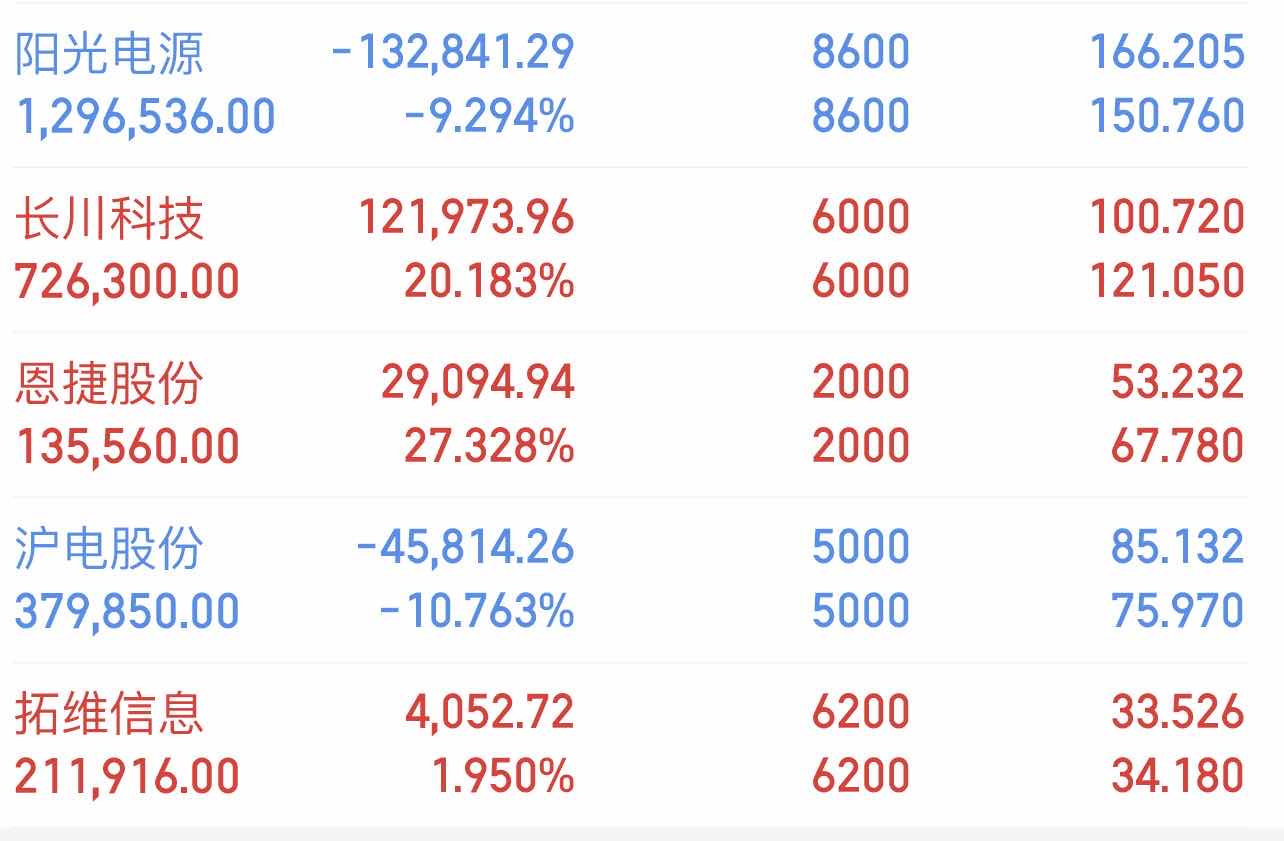Image resolution: width=1284 pixels, height=841 pixels.
Task: Click 沪电股份 market value 379,850.00
Action: [127, 611]
